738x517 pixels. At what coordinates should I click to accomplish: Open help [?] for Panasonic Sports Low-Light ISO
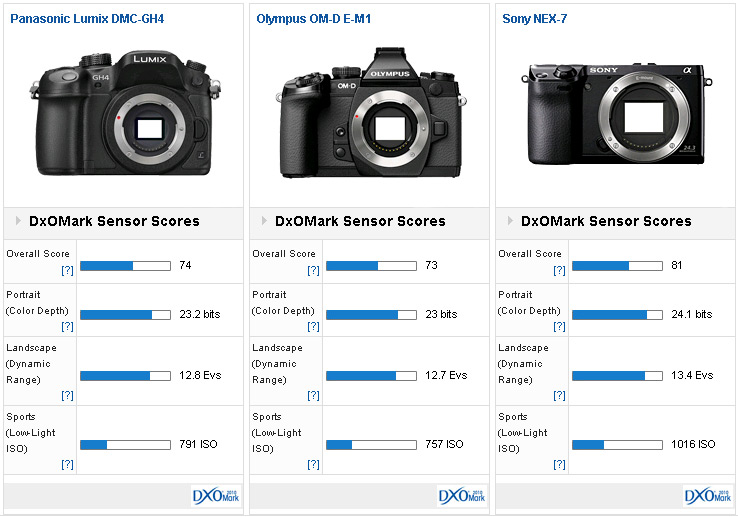coord(67,464)
